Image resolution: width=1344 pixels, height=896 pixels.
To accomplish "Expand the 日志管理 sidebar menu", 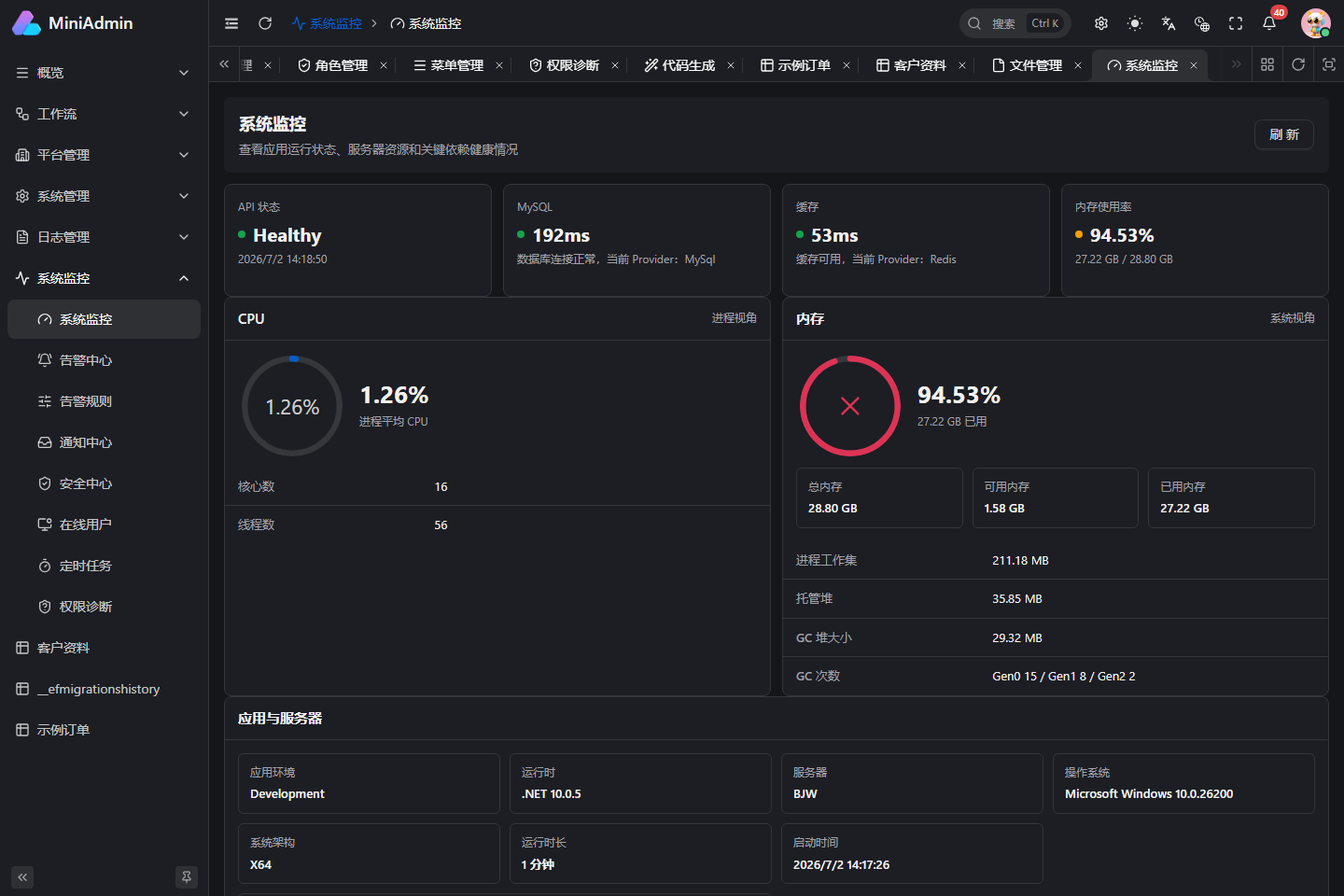I will click(x=104, y=237).
